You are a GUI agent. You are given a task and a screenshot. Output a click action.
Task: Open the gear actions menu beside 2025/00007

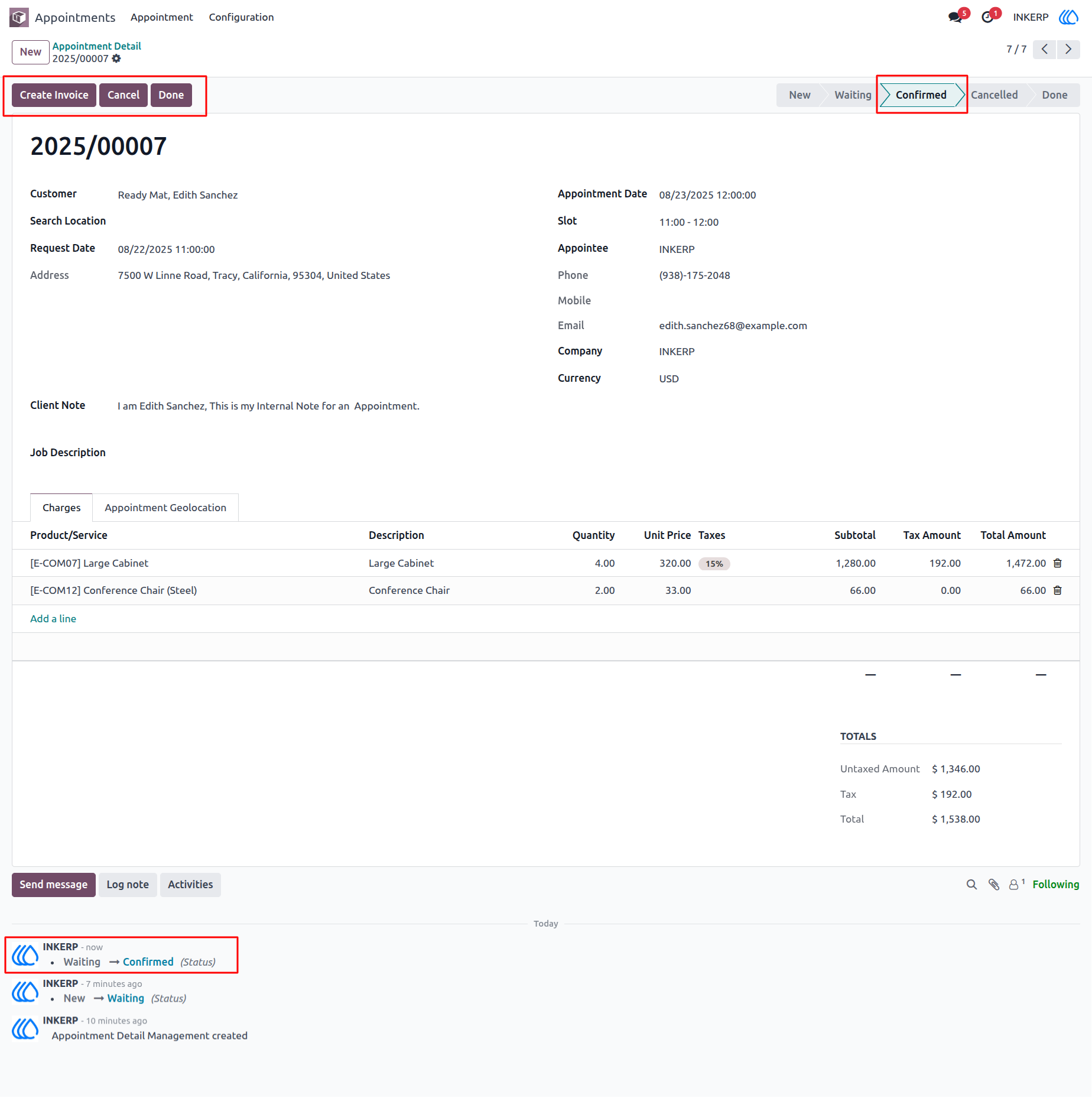point(116,59)
